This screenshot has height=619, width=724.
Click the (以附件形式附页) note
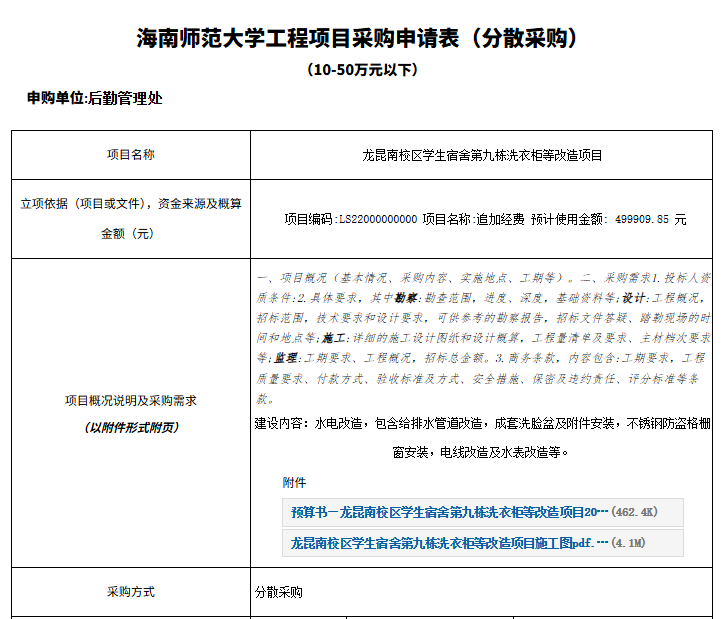(x=131, y=427)
